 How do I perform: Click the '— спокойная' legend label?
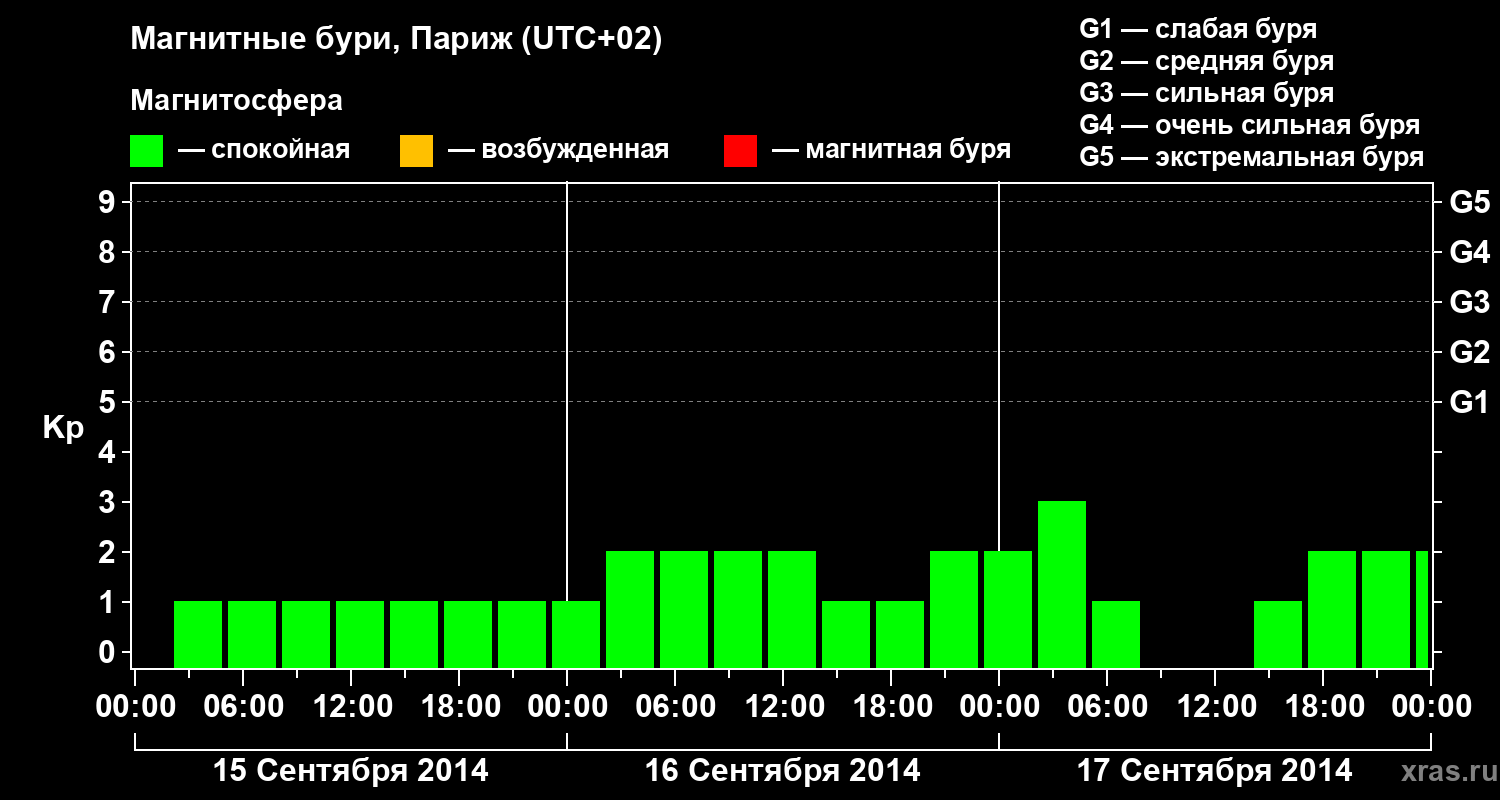point(264,151)
